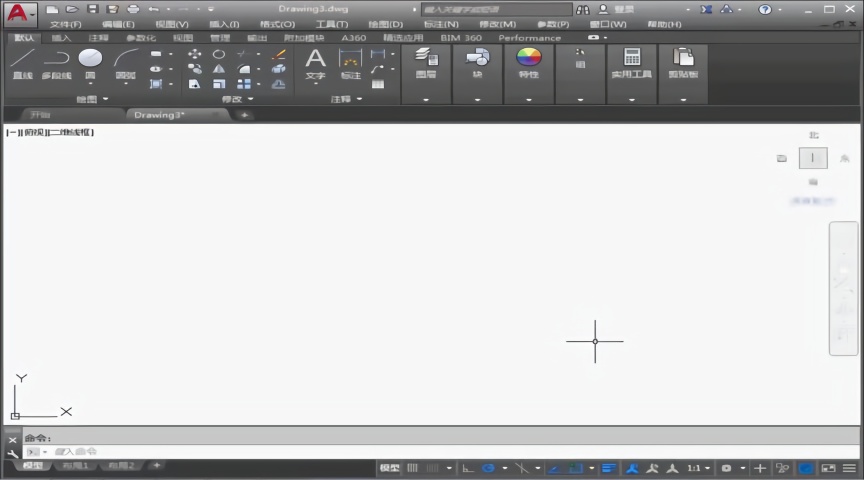Select the Line (直线) tool

(x=23, y=63)
